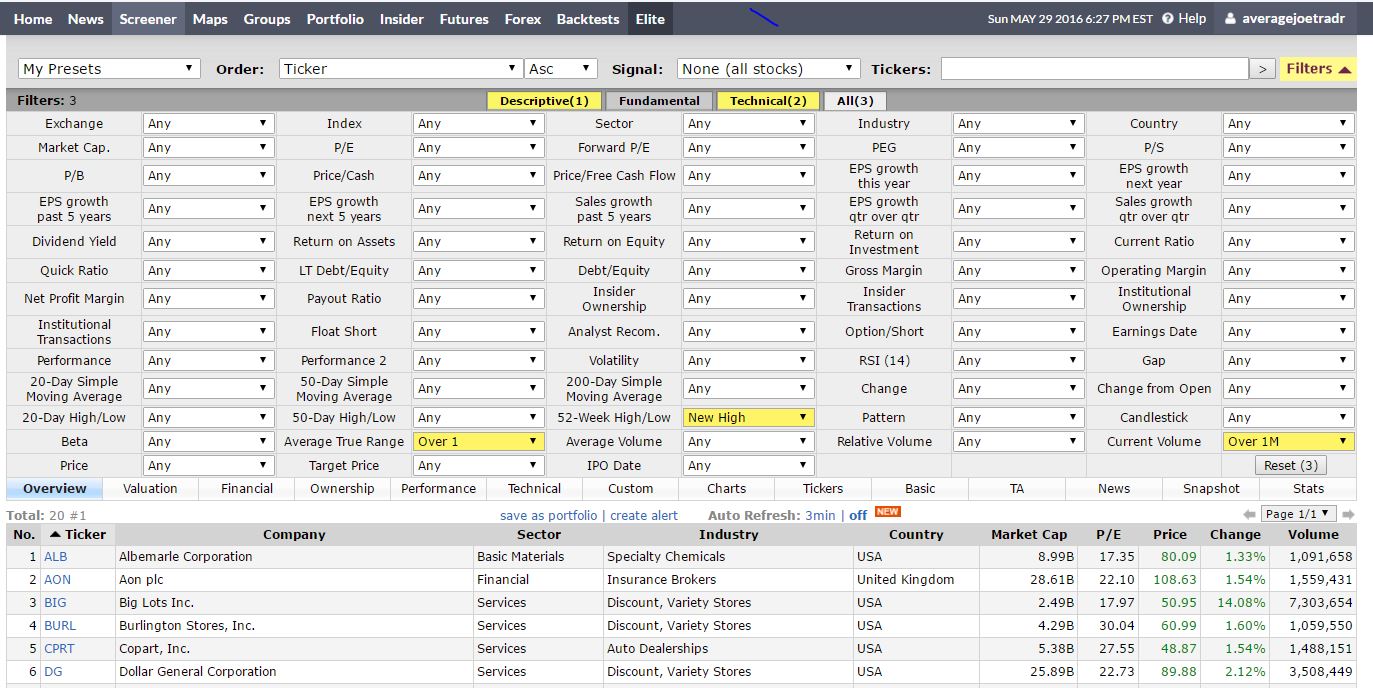Sort by the Change column header
This screenshot has height=688, width=1373.
pos(1235,535)
